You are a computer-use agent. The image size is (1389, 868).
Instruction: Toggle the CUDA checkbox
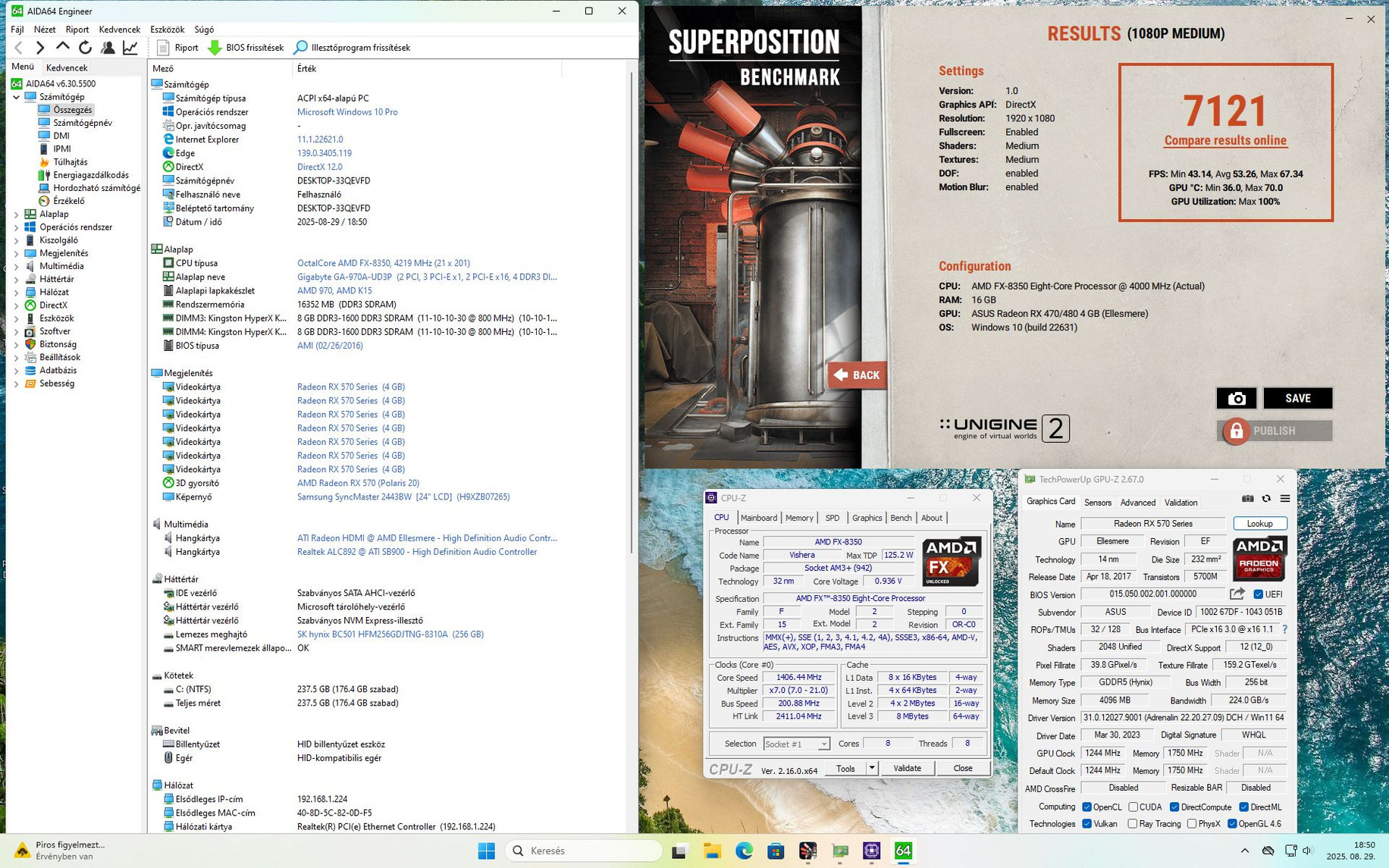coord(1133,807)
